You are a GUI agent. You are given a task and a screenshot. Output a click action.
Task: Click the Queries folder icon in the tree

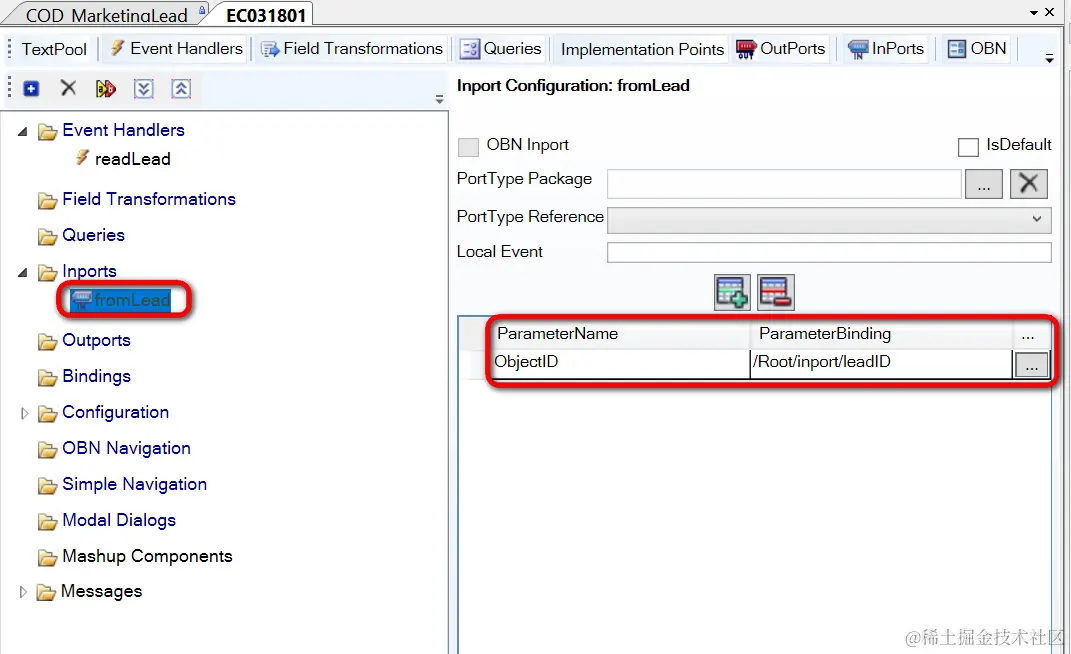pyautogui.click(x=47, y=236)
